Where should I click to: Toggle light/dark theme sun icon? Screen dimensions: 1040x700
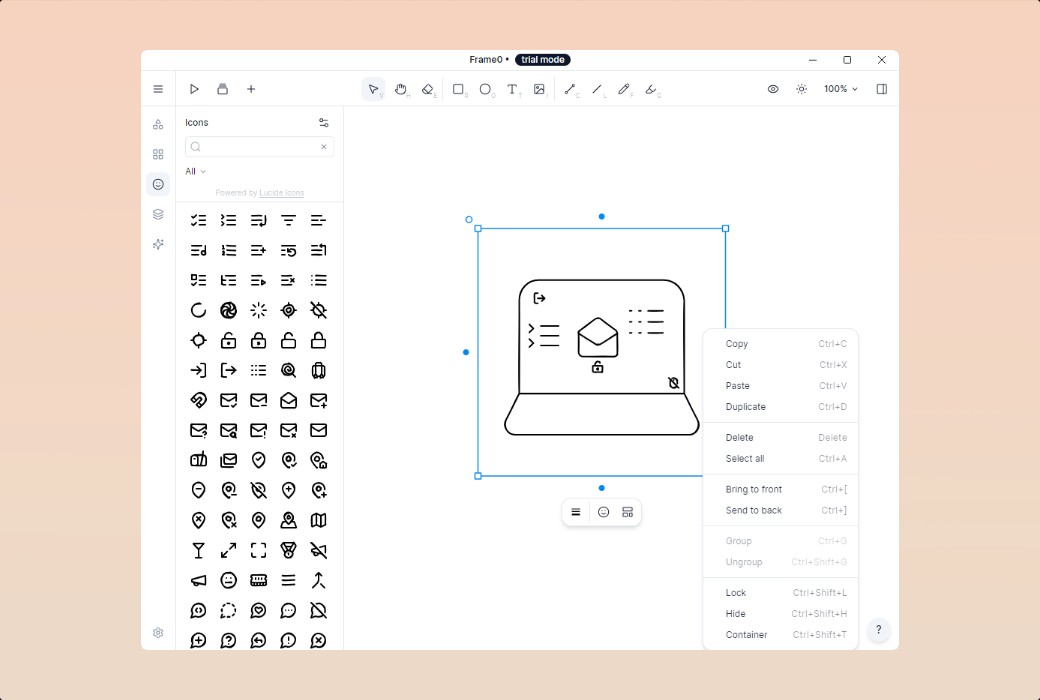[x=801, y=89]
